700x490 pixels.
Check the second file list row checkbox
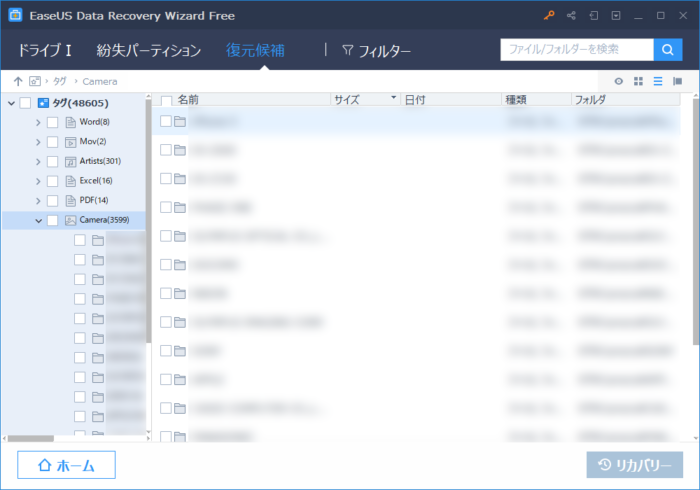(x=166, y=149)
